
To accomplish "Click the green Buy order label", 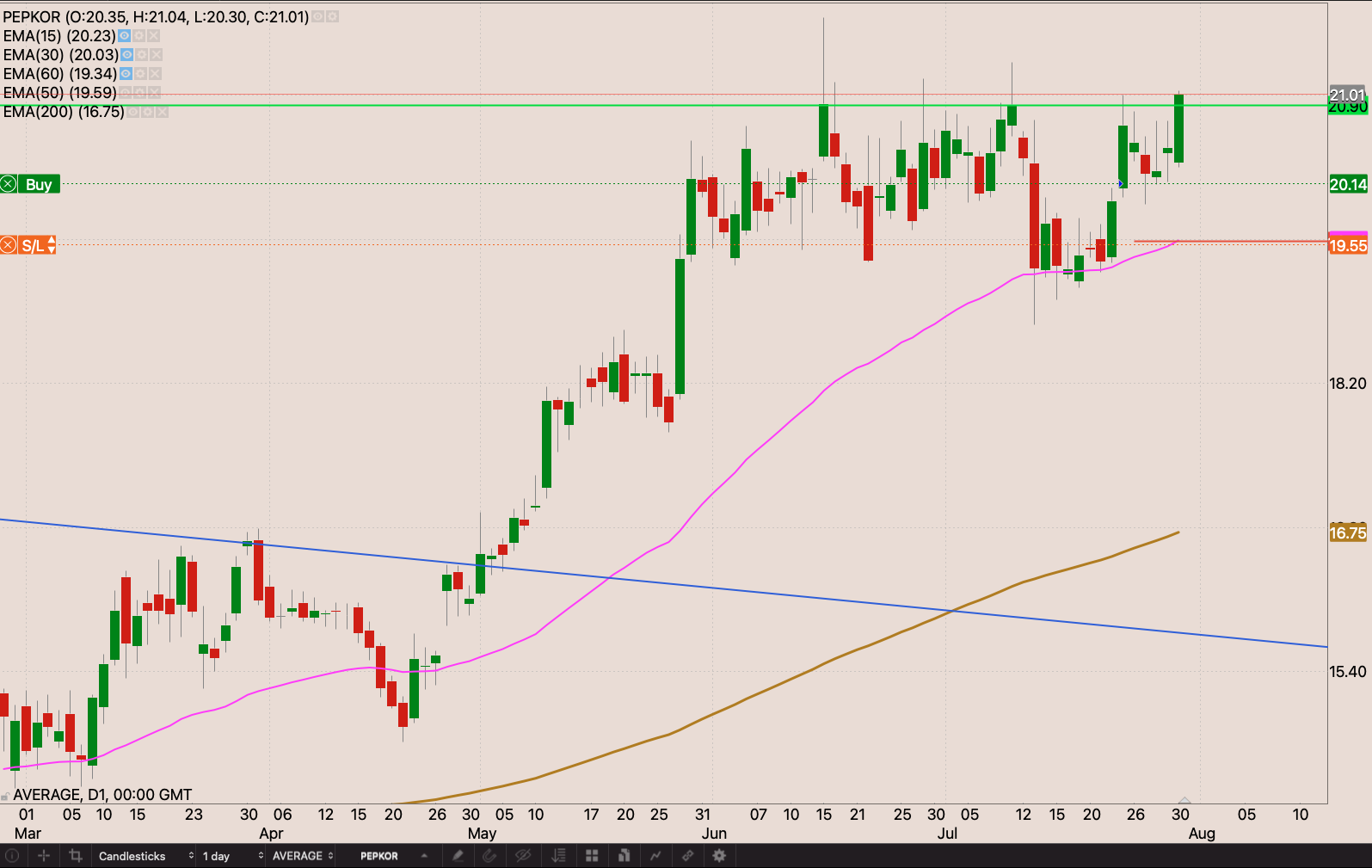I will pyautogui.click(x=39, y=184).
